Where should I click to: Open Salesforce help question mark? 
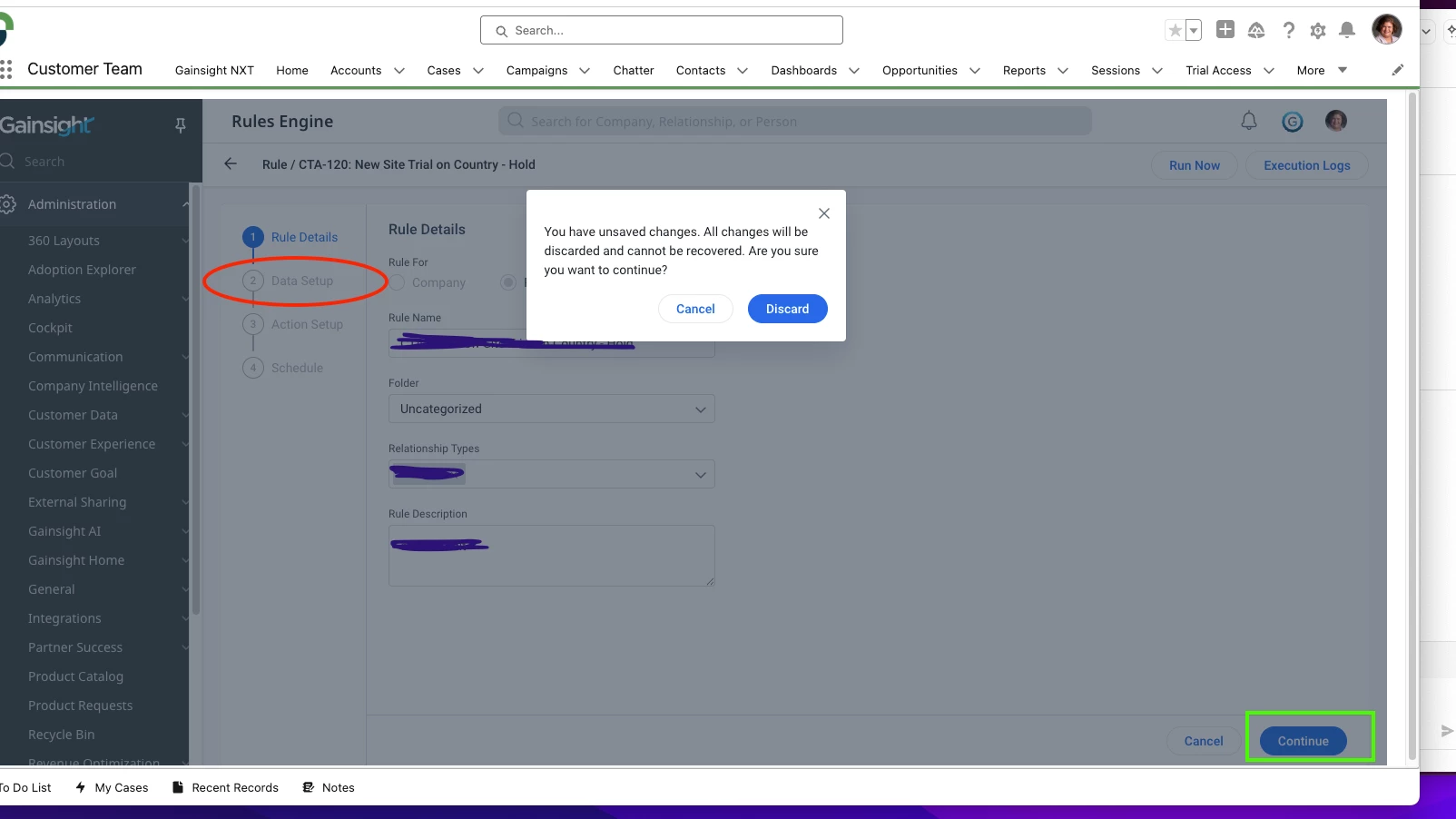pyautogui.click(x=1288, y=30)
